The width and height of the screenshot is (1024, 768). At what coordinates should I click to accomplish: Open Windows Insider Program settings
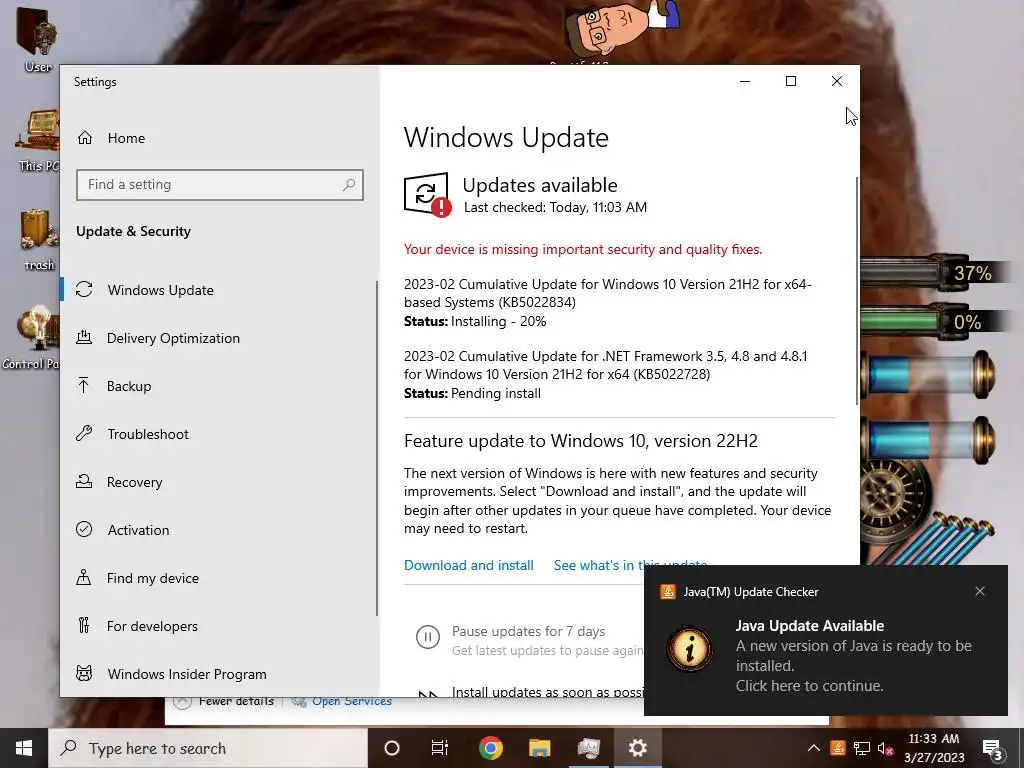(187, 674)
